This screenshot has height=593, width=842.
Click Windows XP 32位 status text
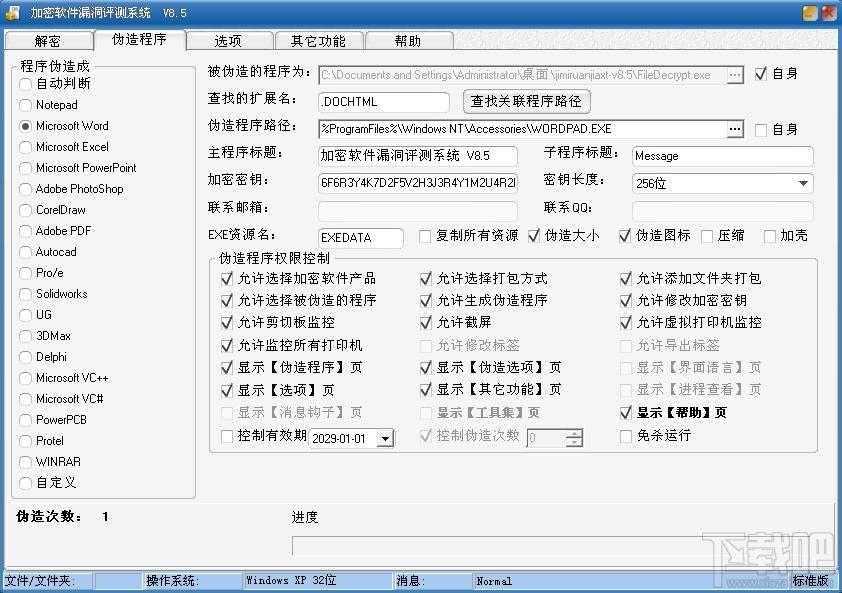pyautogui.click(x=291, y=581)
